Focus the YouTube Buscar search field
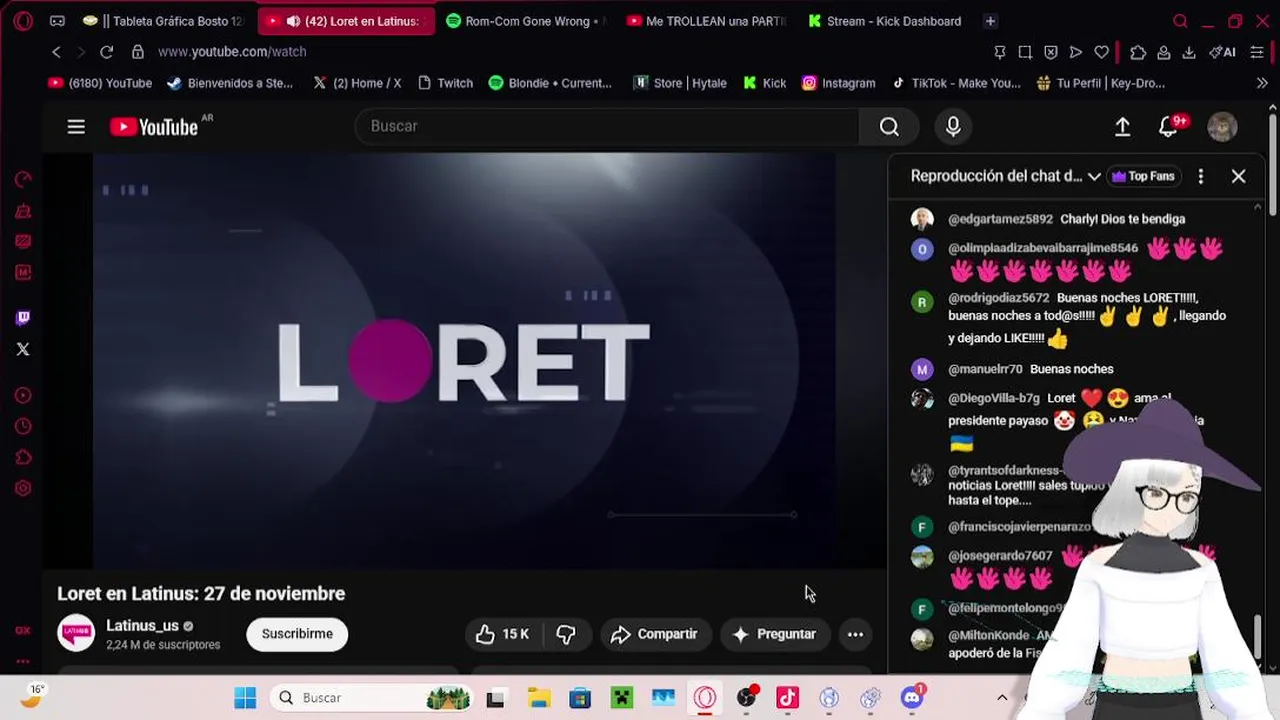The width and height of the screenshot is (1280, 720). [607, 126]
